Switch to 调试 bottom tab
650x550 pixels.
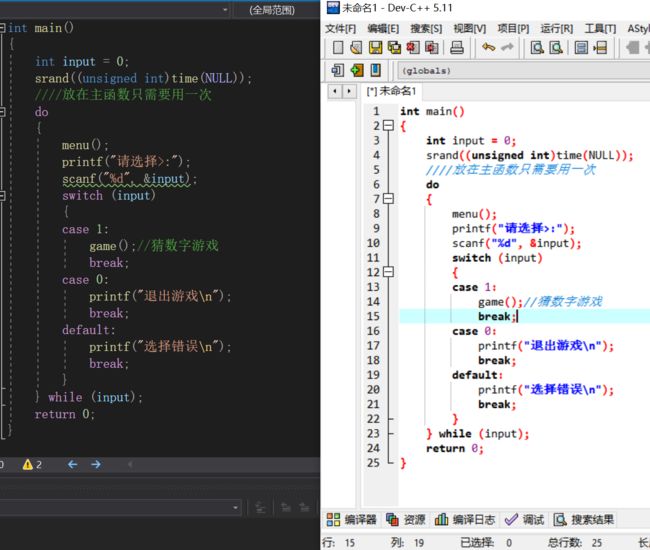[524, 519]
